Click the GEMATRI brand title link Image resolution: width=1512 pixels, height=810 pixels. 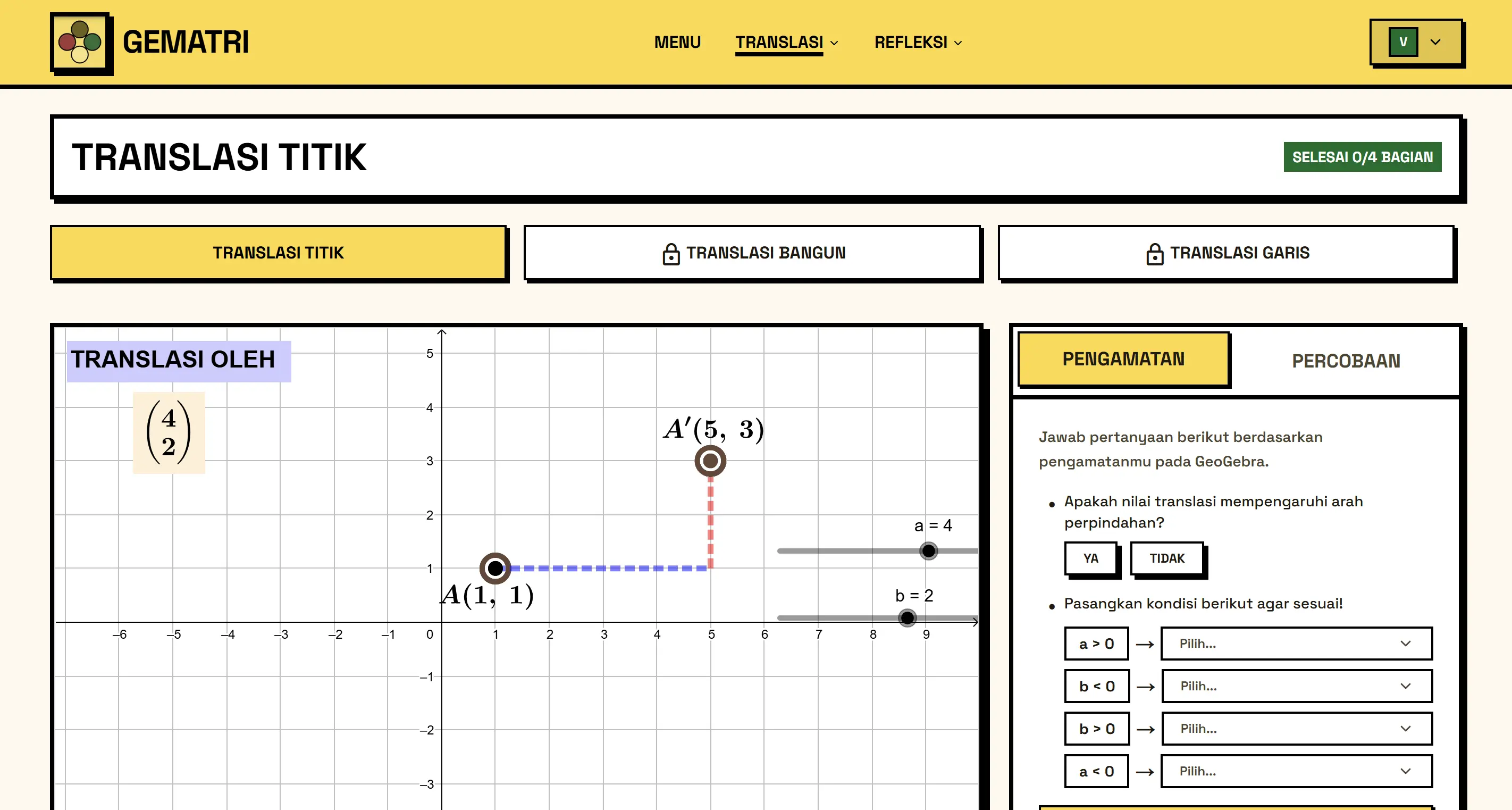point(186,43)
